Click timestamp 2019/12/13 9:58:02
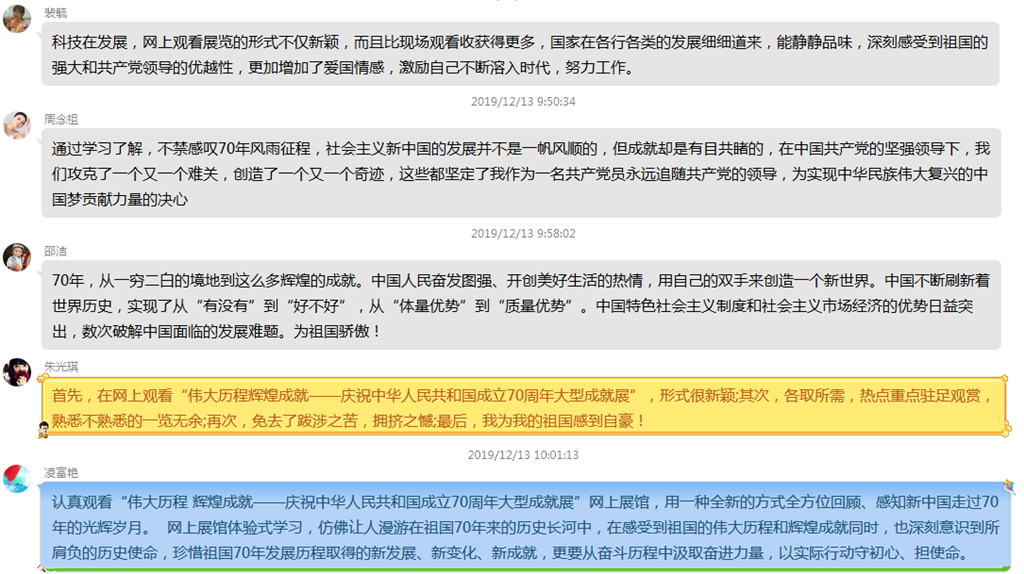The image size is (1024, 574). click(x=523, y=234)
